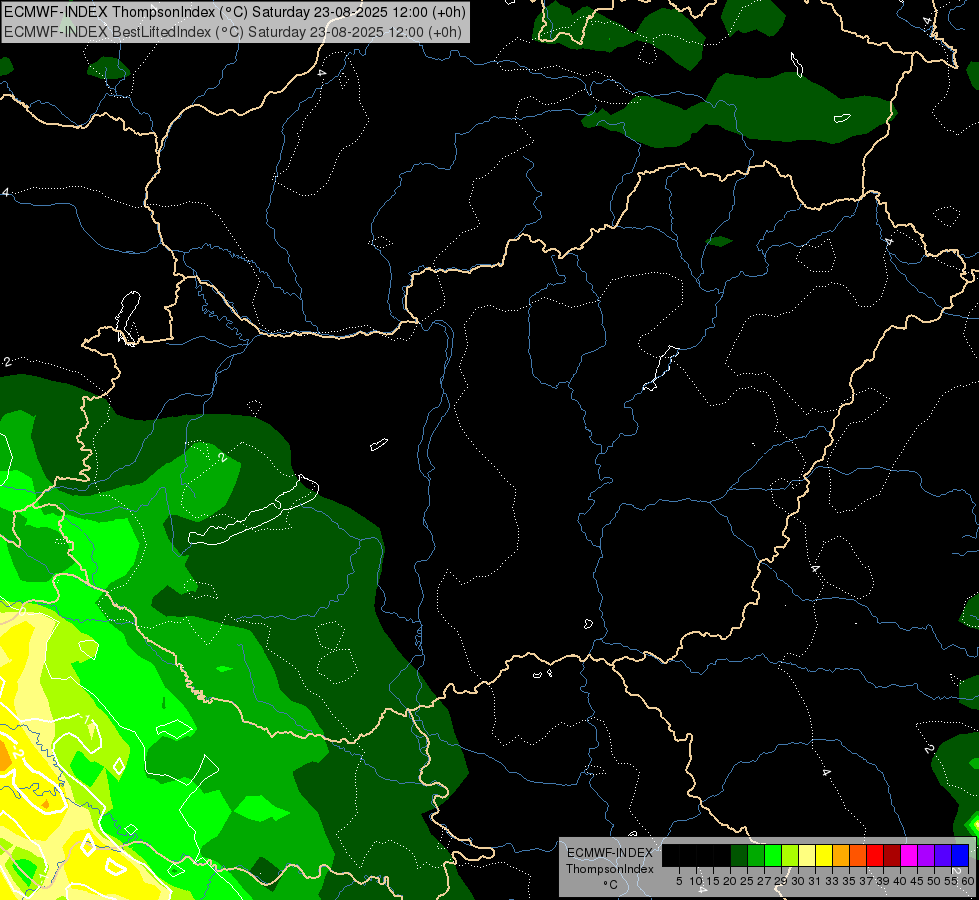Select the dark red 39–40 legend swatch
Viewport: 979px width, 900px height.
pyautogui.click(x=892, y=855)
